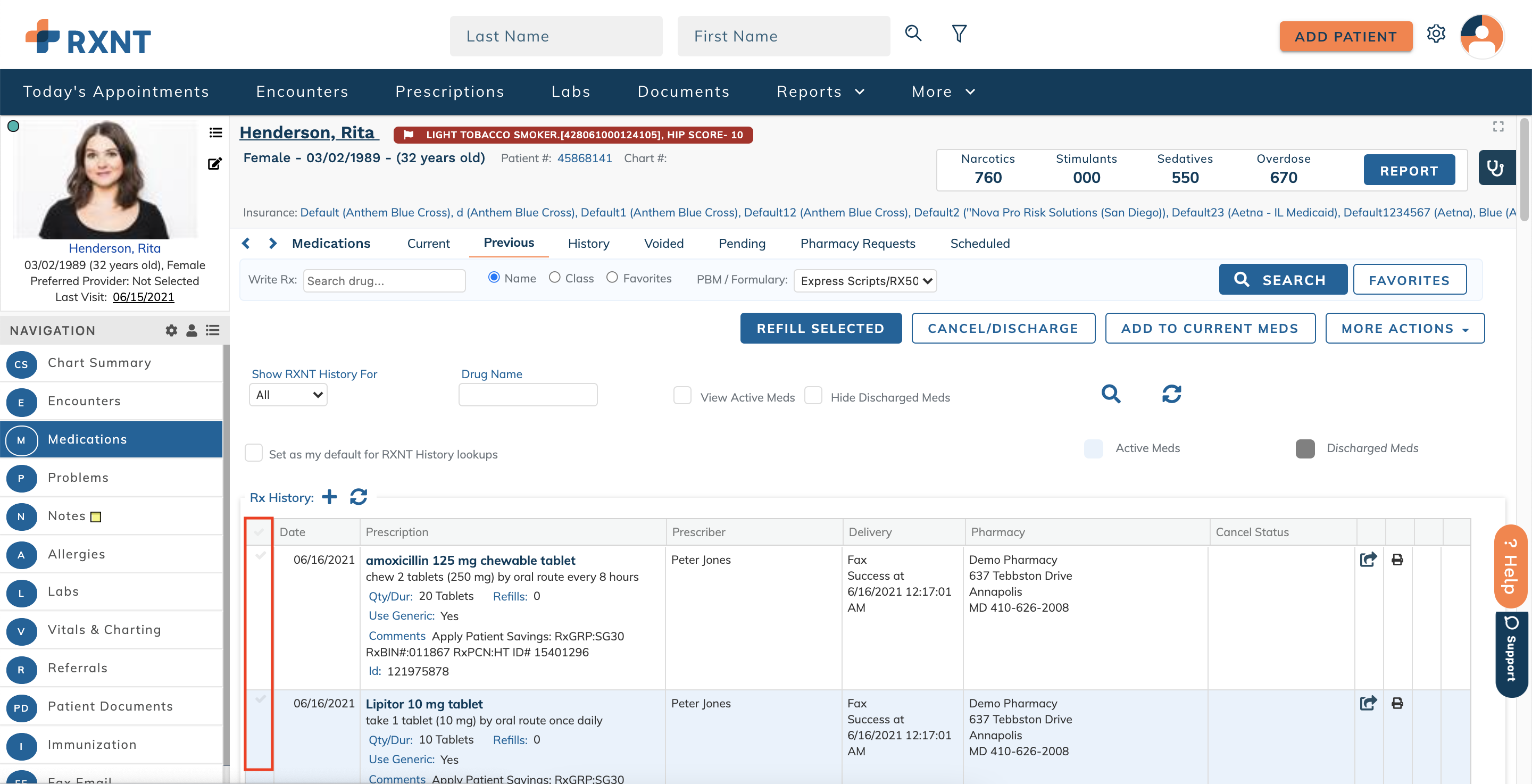Click edit patient photo pencil icon
Screen dimensions: 1532x784
[x=215, y=164]
